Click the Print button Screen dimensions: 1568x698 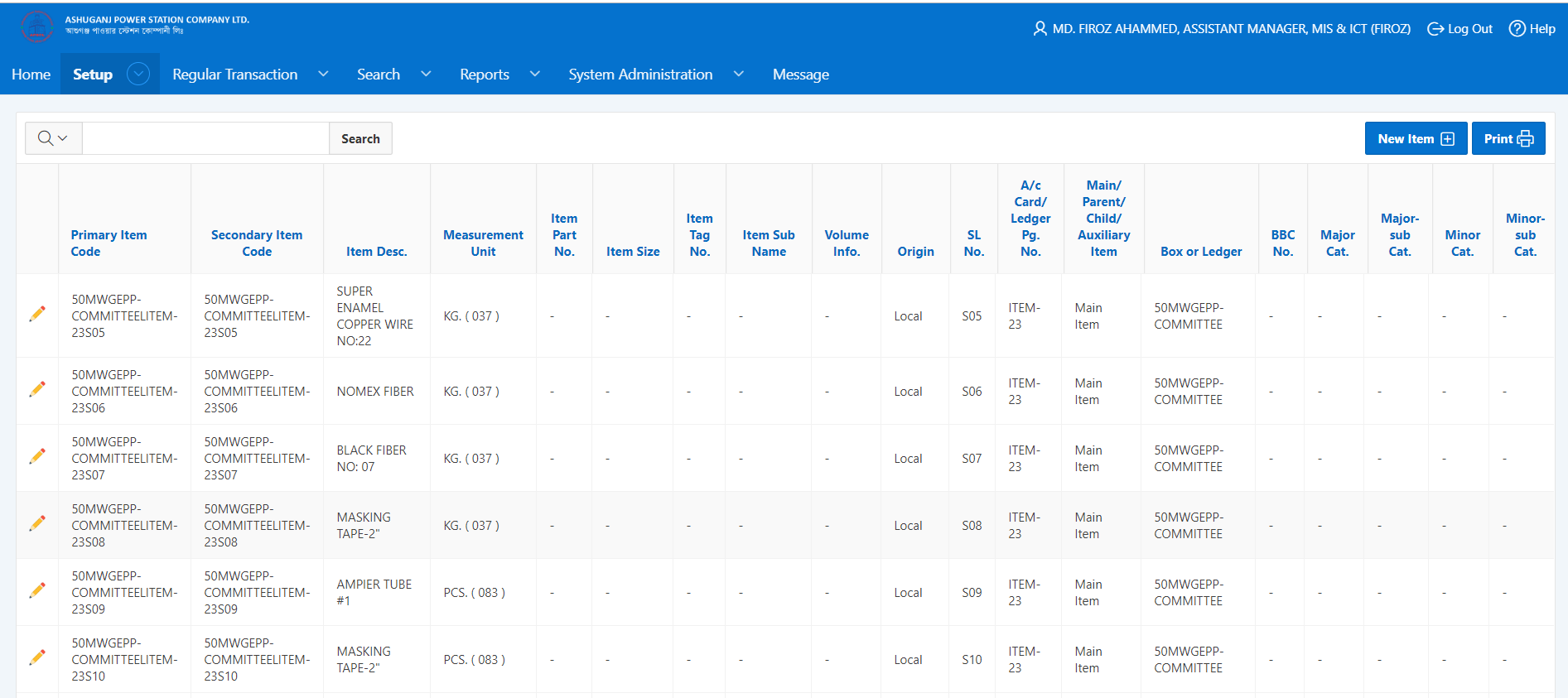[1508, 139]
